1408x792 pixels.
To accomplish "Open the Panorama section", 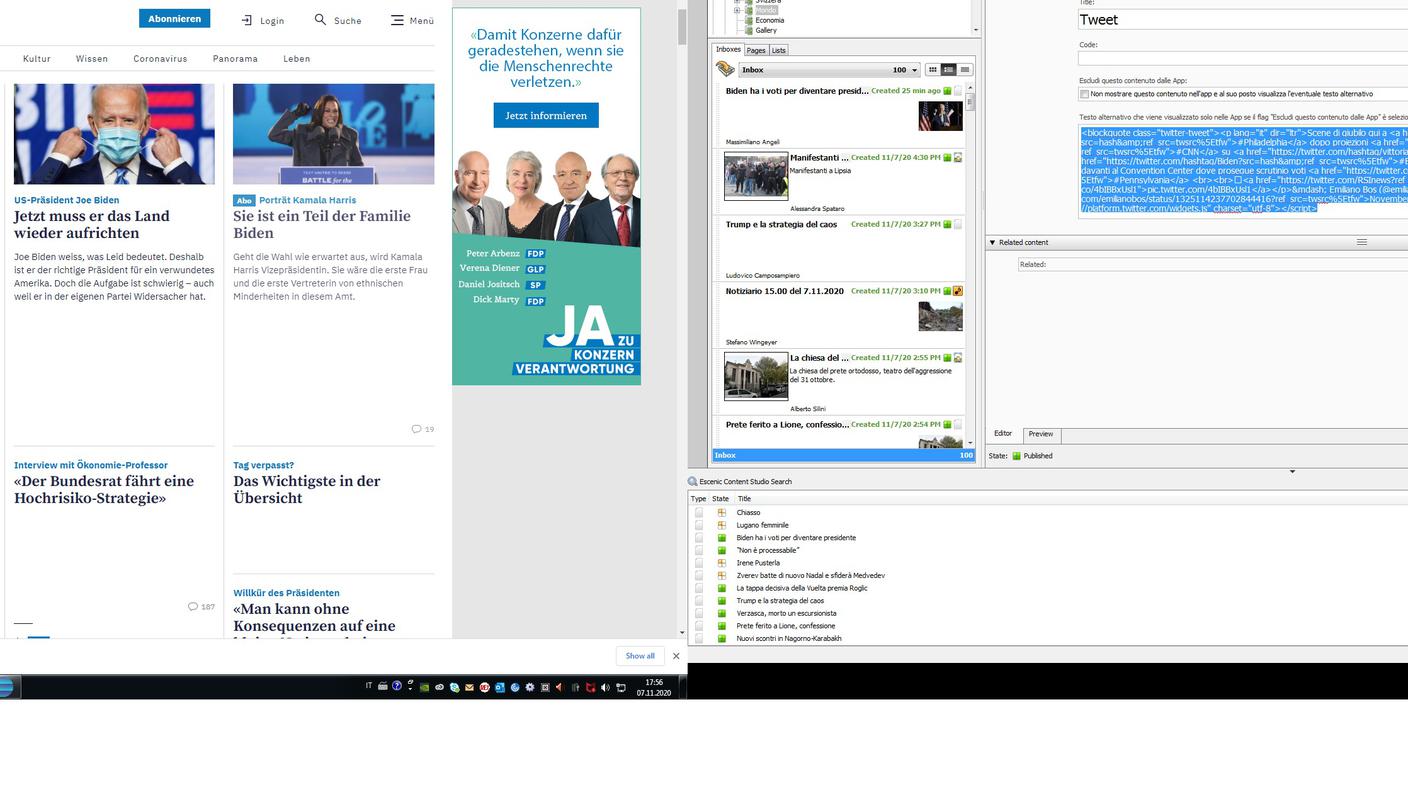I will point(235,59).
